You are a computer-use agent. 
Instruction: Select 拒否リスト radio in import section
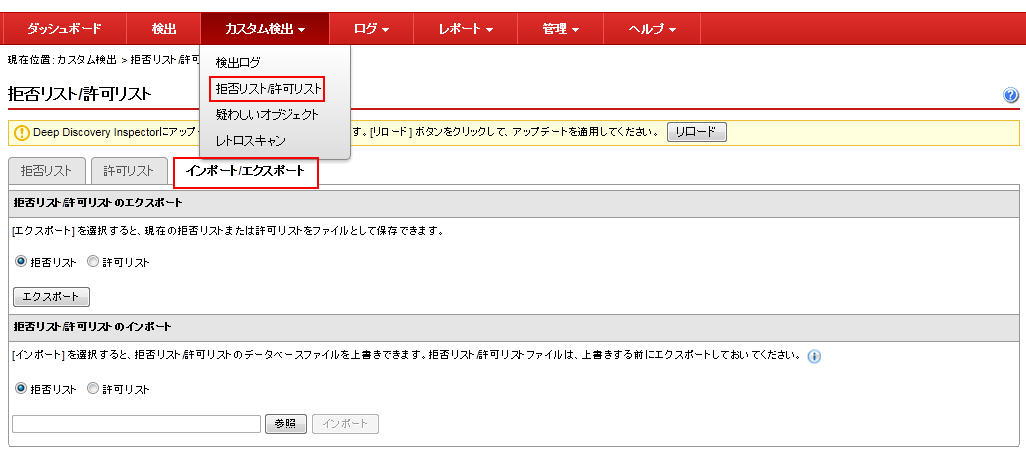[21, 388]
